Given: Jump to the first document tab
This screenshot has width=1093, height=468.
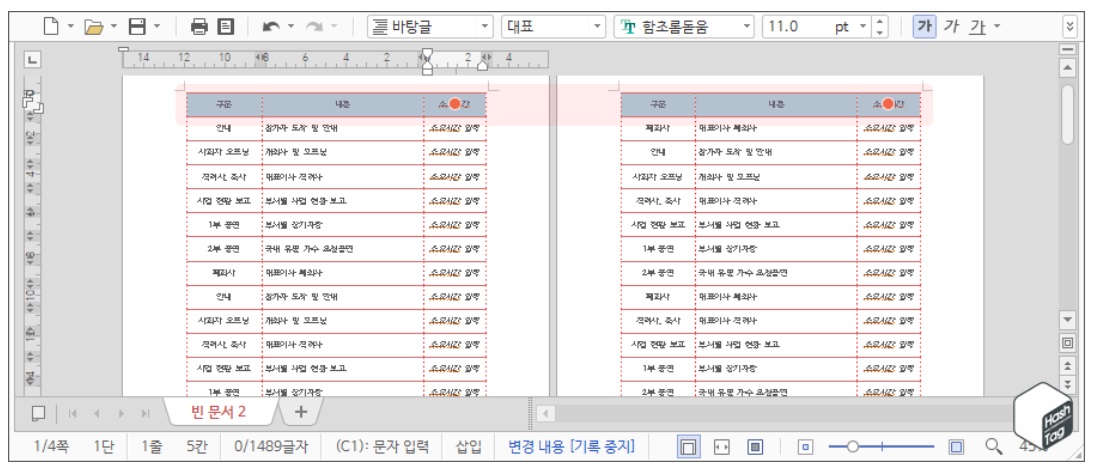Looking at the screenshot, I should 72,413.
